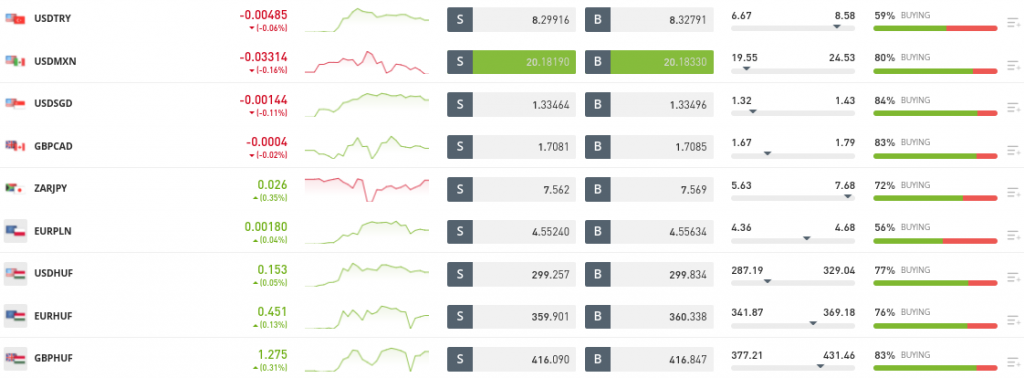Click the EURPLN flag icon
The height and width of the screenshot is (378, 1024).
(15, 230)
